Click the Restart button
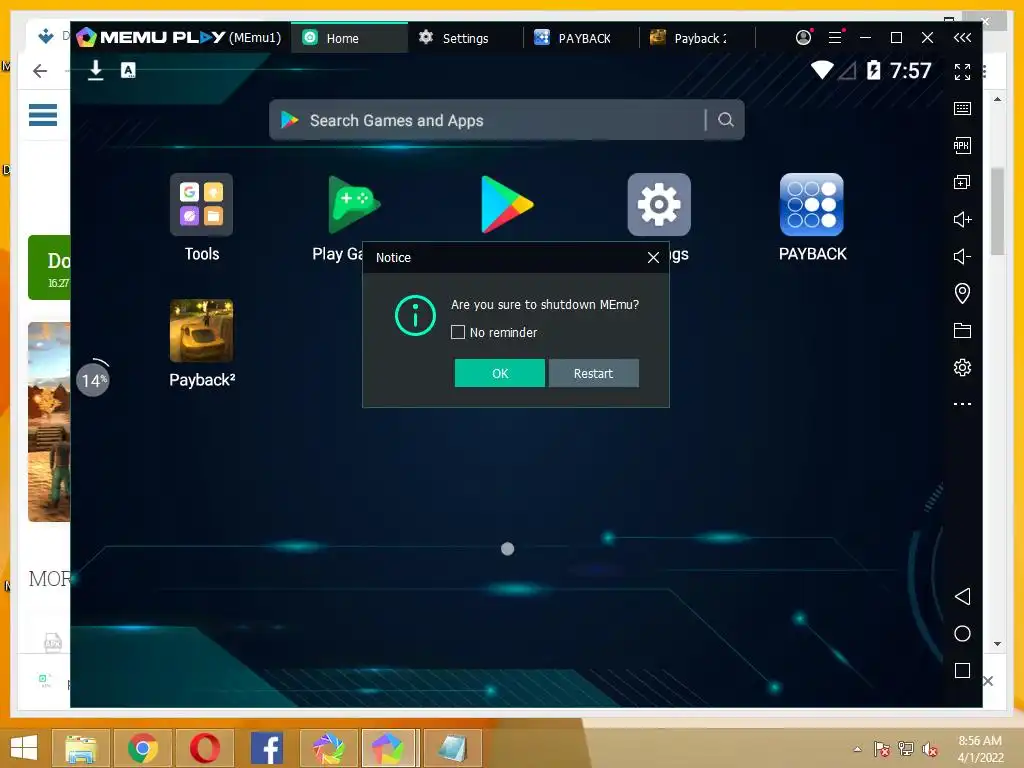 coord(593,373)
